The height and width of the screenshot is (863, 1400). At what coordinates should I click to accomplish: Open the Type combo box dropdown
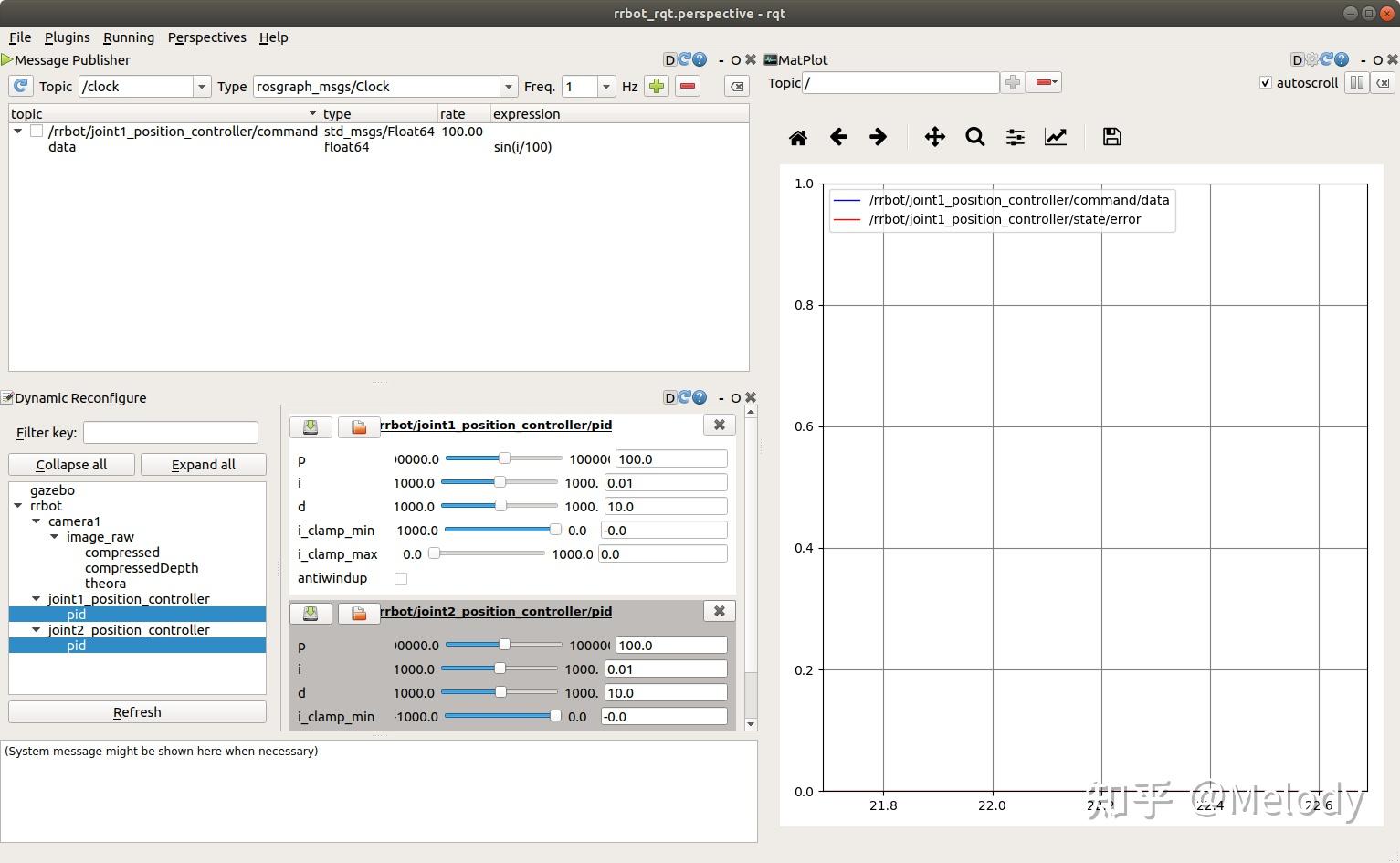click(x=508, y=86)
